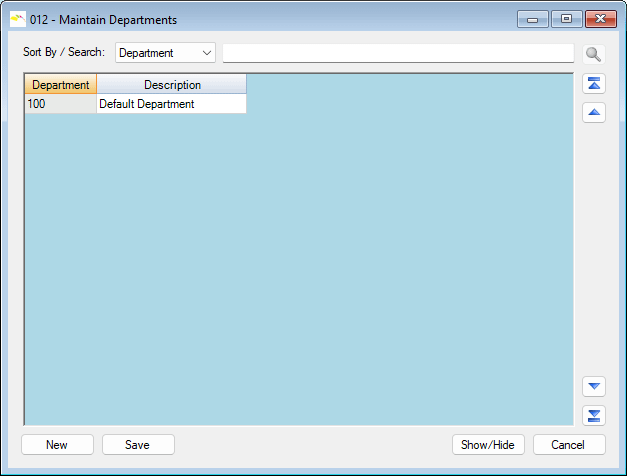
Task: Close the Maintain Departments window
Action: click(x=600, y=18)
